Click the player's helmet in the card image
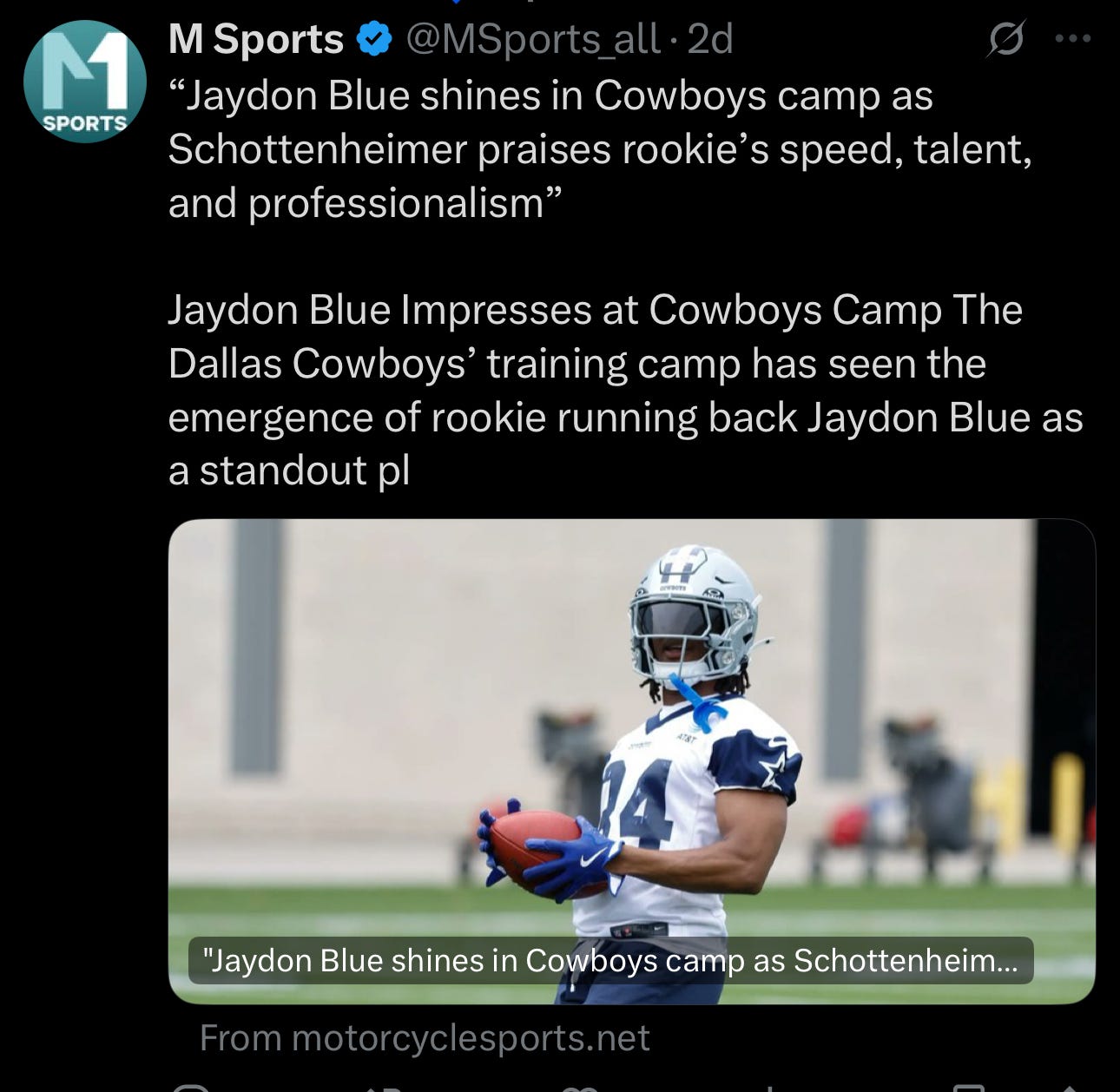 point(694,613)
